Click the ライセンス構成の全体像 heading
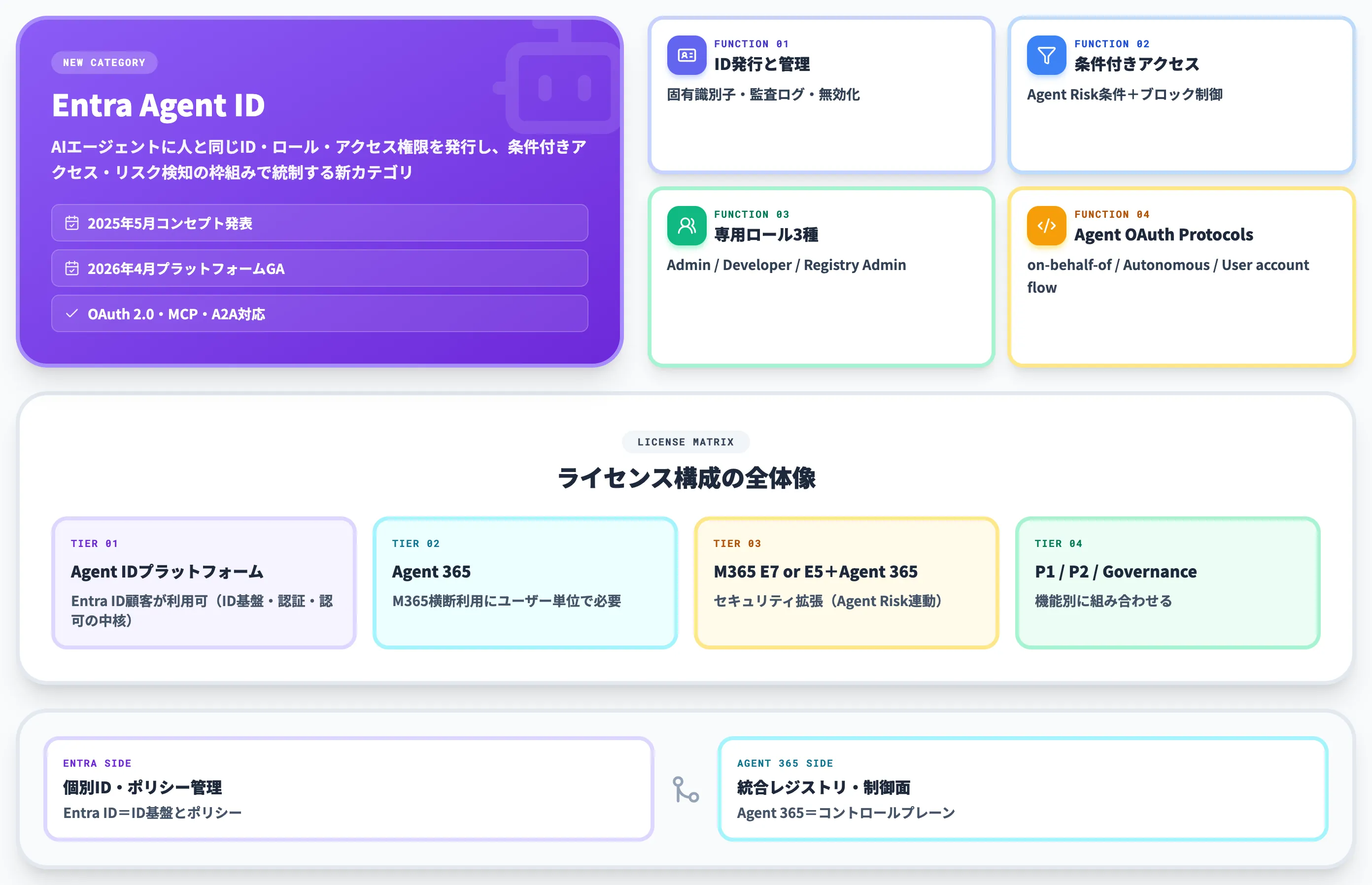The height and width of the screenshot is (885, 1372). coord(686,478)
